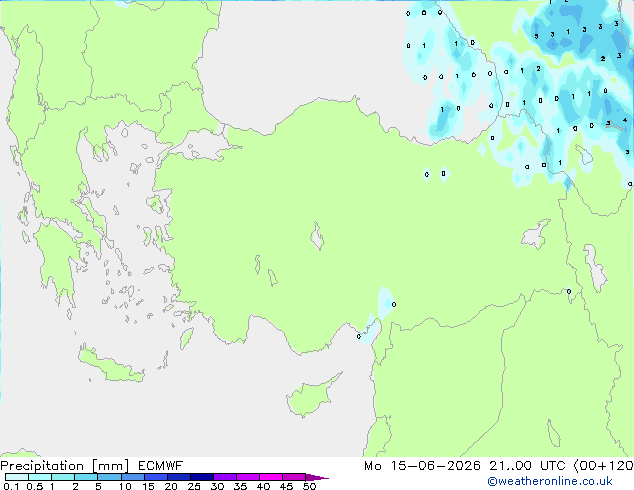Click the '(00+120' forecast offset text
Image resolution: width=634 pixels, height=490 pixels.
point(604,466)
